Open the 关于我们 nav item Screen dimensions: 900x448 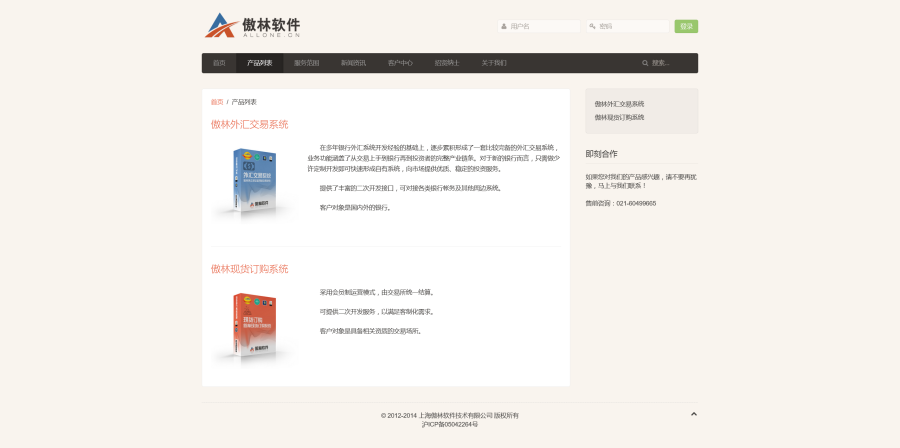tap(494, 63)
